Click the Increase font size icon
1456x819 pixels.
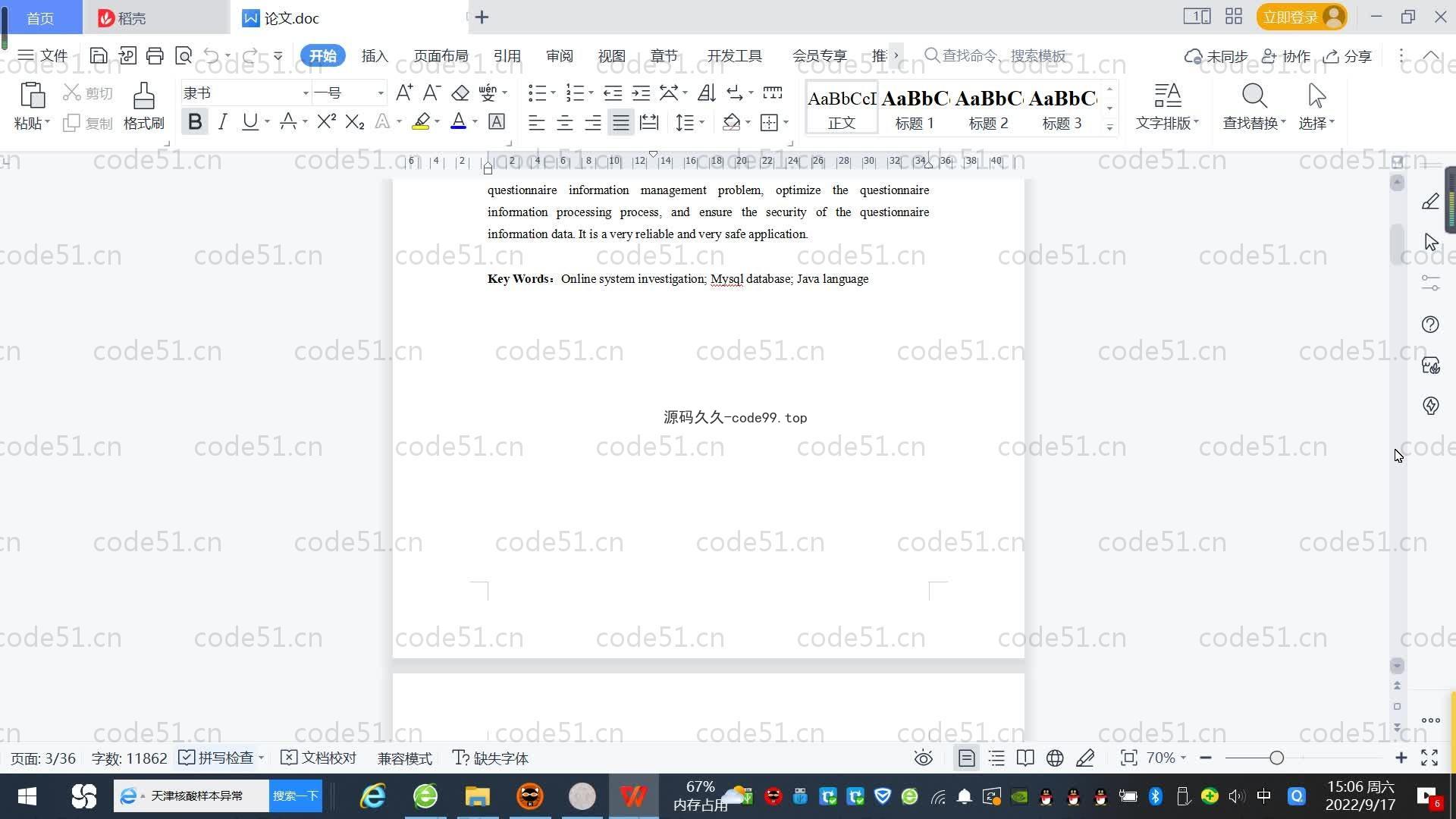coord(404,93)
